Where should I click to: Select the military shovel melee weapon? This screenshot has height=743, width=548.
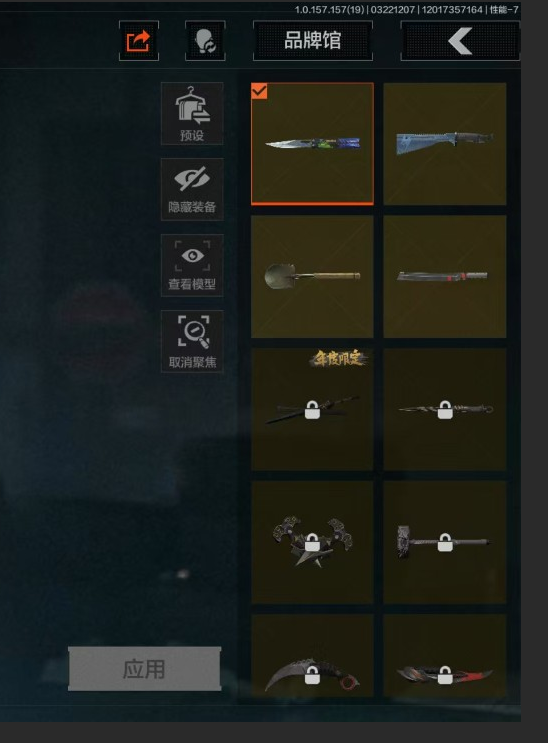click(x=312, y=277)
